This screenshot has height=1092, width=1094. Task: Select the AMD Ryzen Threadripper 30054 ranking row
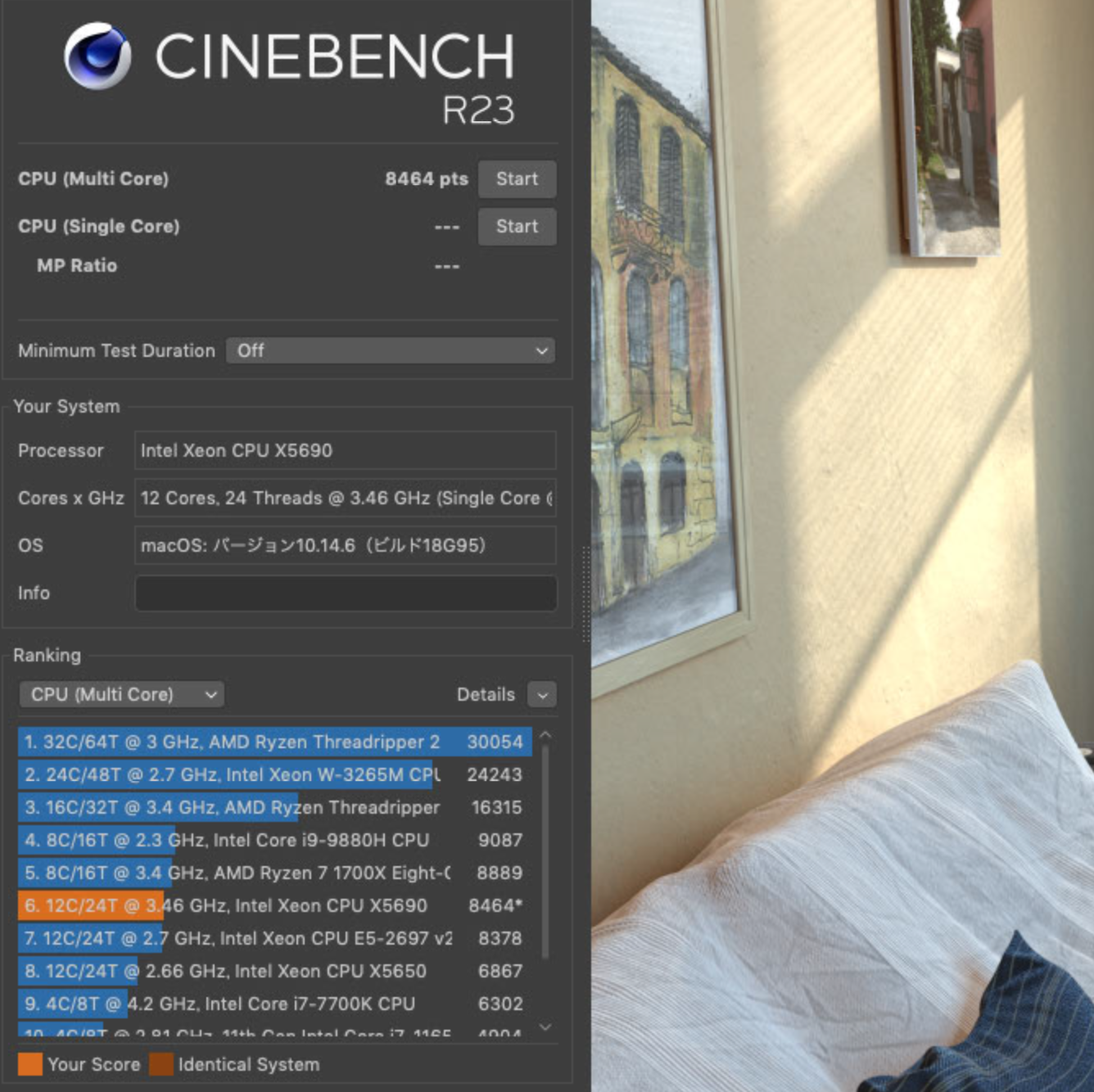(x=274, y=742)
